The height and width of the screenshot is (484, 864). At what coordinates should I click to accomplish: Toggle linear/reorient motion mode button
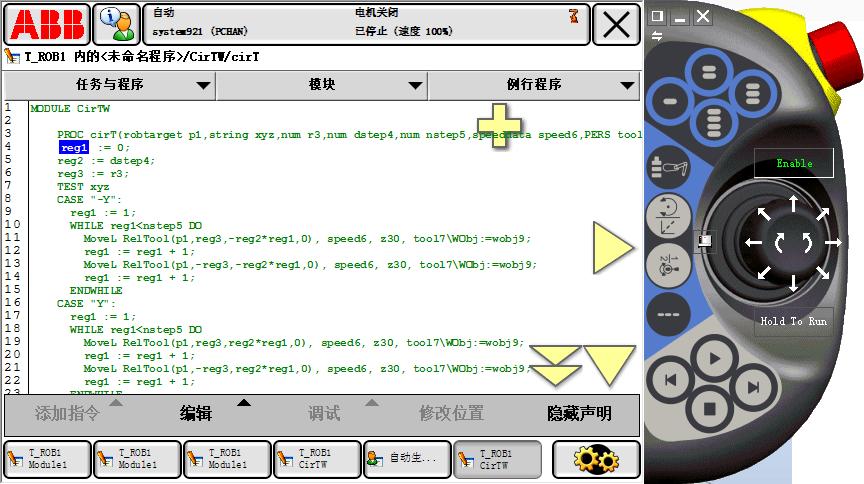coord(668,216)
